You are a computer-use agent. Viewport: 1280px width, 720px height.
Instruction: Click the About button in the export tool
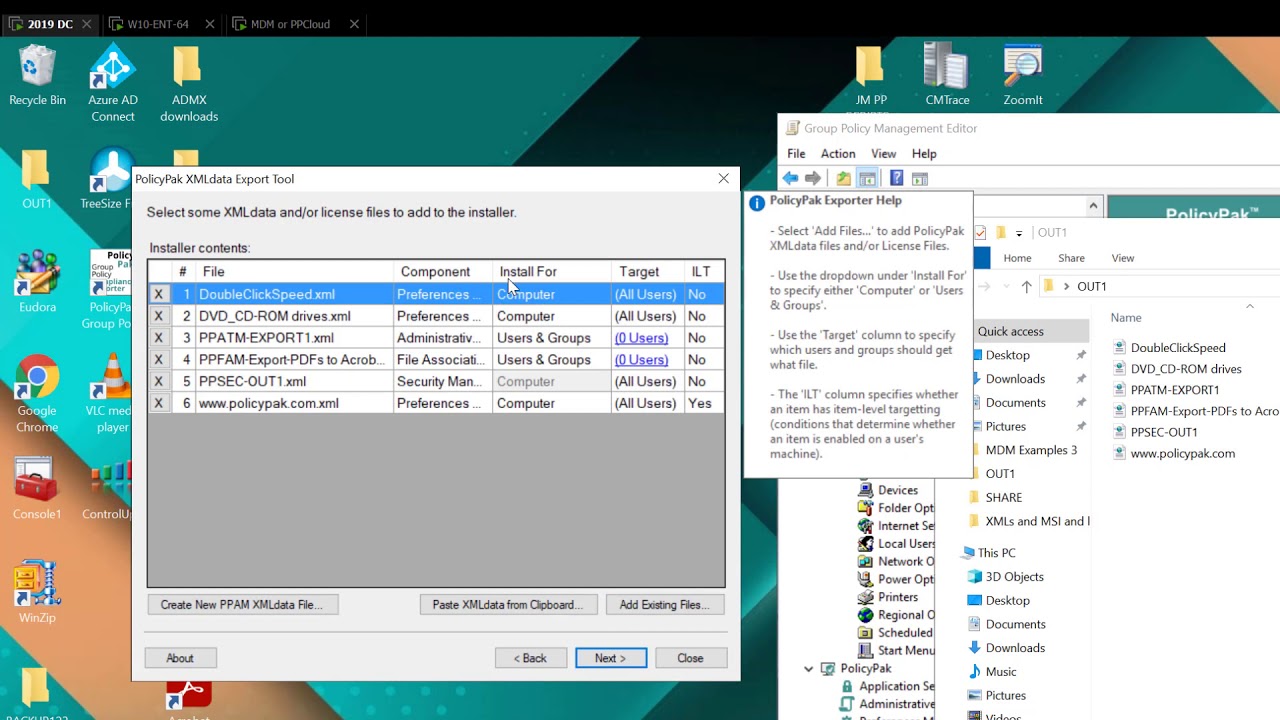(180, 658)
